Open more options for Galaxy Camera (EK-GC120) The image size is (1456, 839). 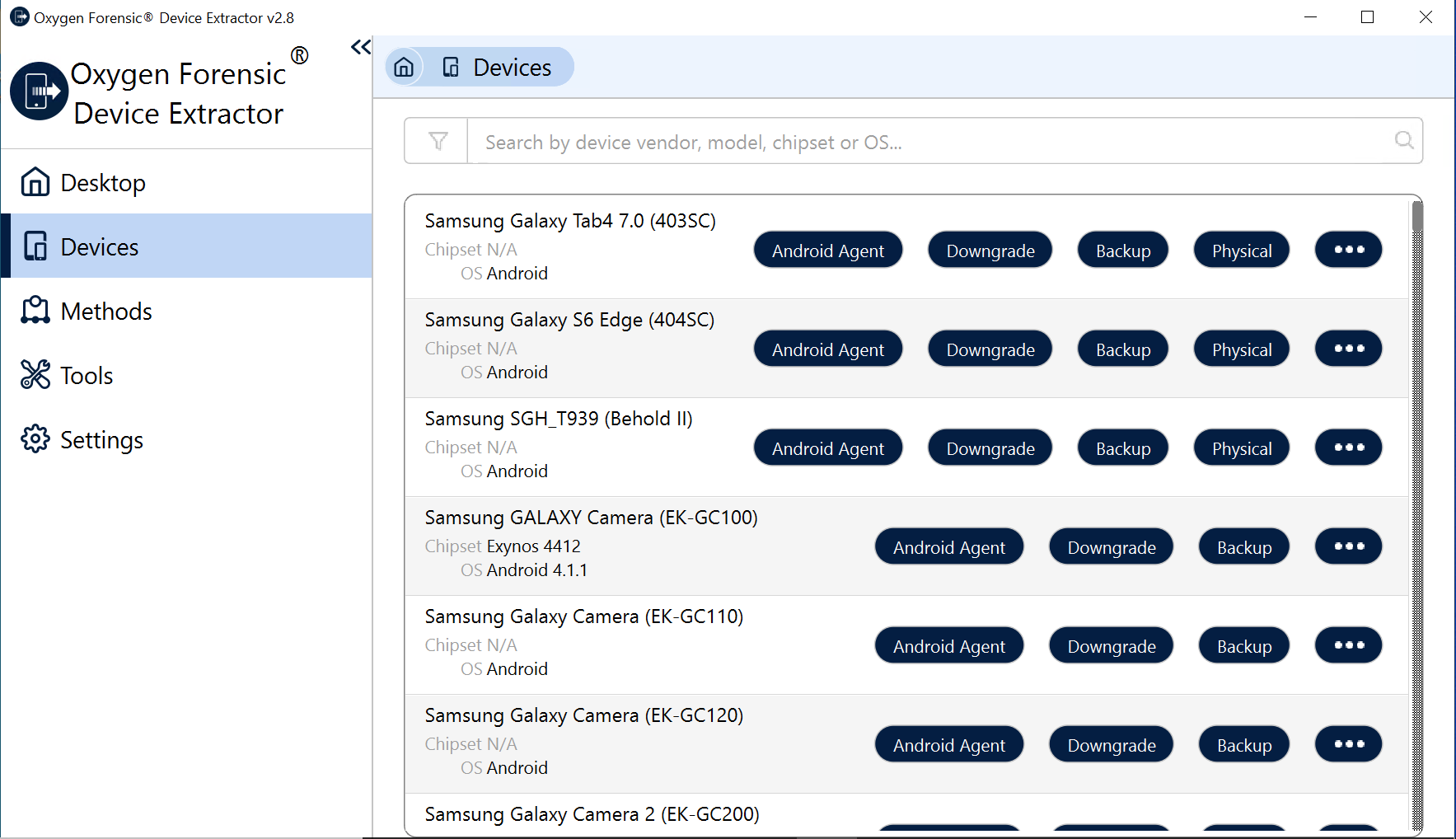[1348, 744]
